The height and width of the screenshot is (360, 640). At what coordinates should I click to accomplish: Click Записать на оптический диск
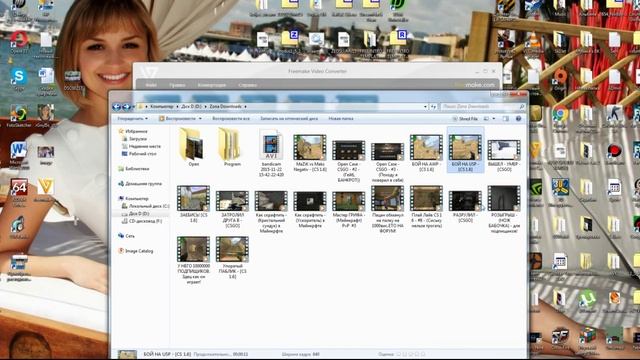[289, 119]
